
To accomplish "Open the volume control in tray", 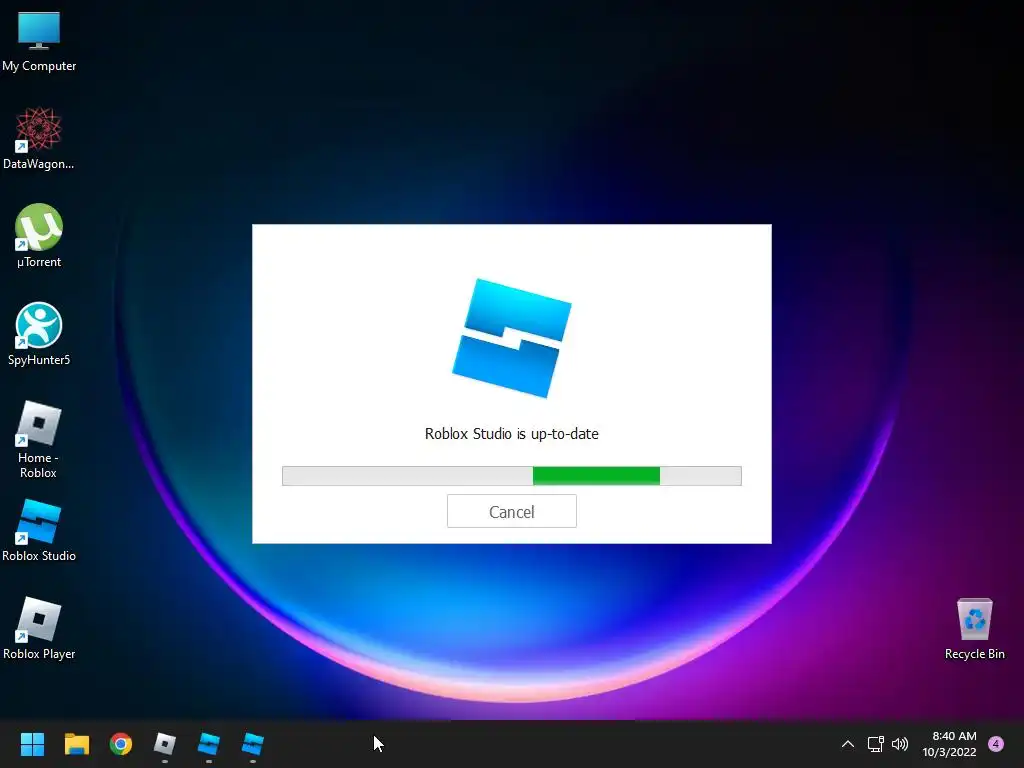I will click(900, 744).
